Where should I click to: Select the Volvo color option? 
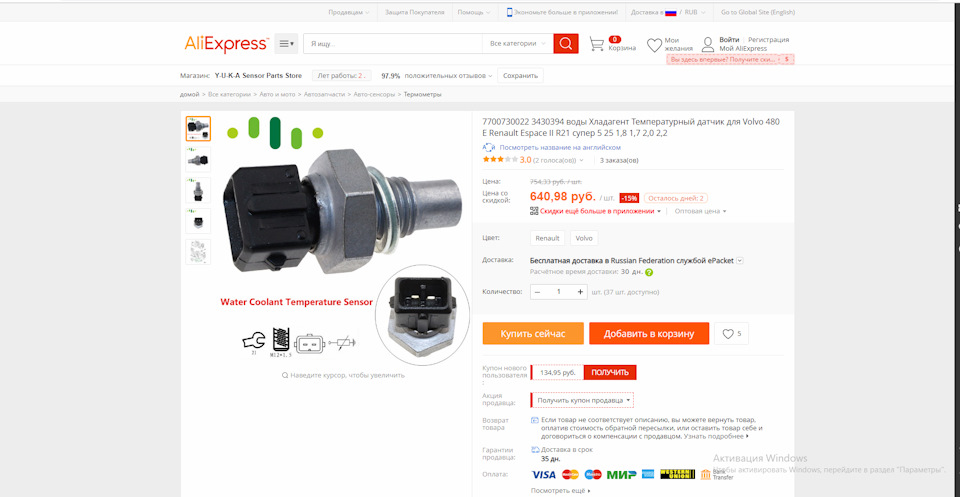coord(584,238)
